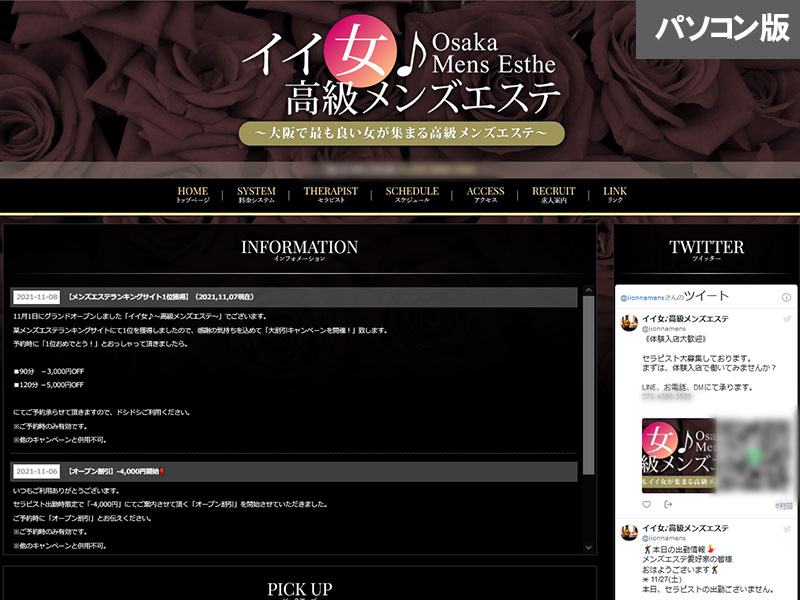Screen dimensions: 800x600
Task: Open the RECRUIT job info page
Action: 553,195
